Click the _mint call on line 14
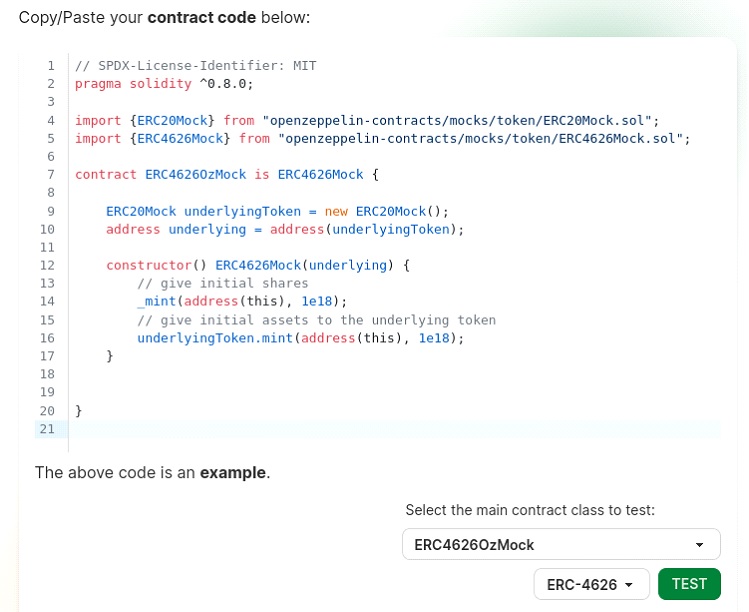 (242, 301)
